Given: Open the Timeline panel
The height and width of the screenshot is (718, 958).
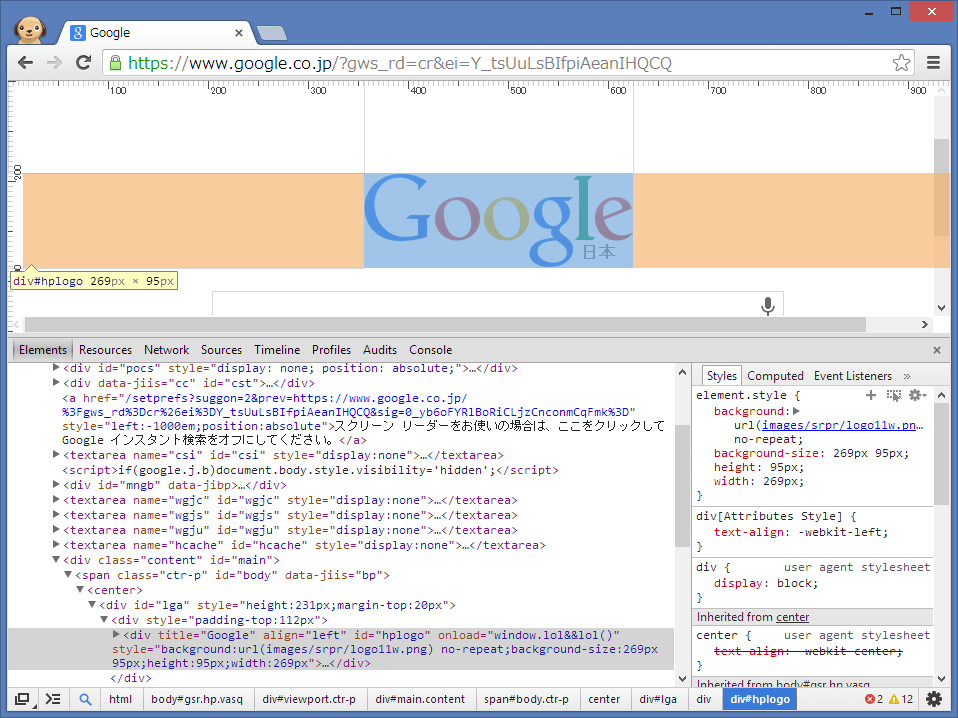Looking at the screenshot, I should (x=277, y=350).
